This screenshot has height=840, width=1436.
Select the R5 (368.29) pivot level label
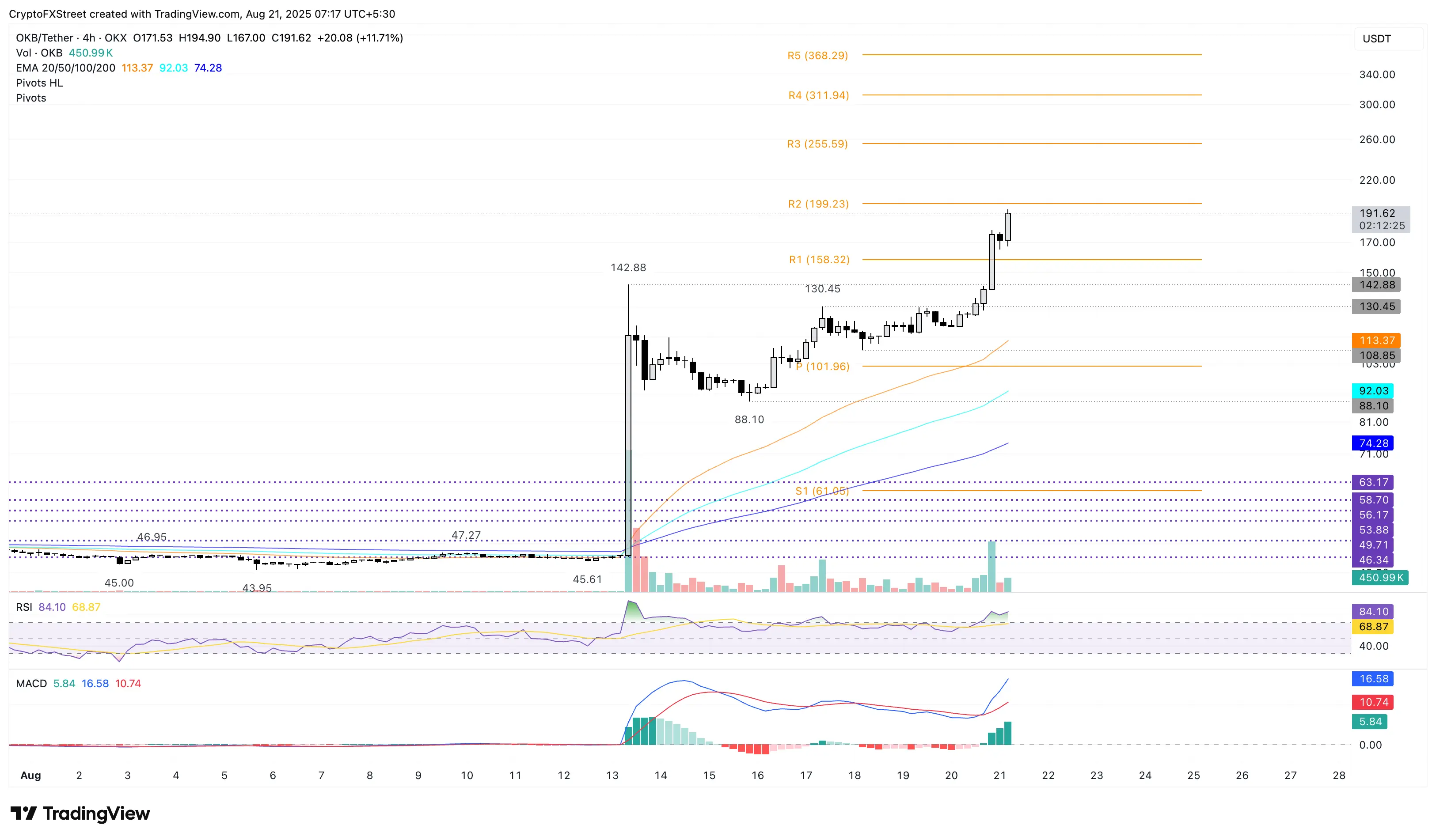818,55
